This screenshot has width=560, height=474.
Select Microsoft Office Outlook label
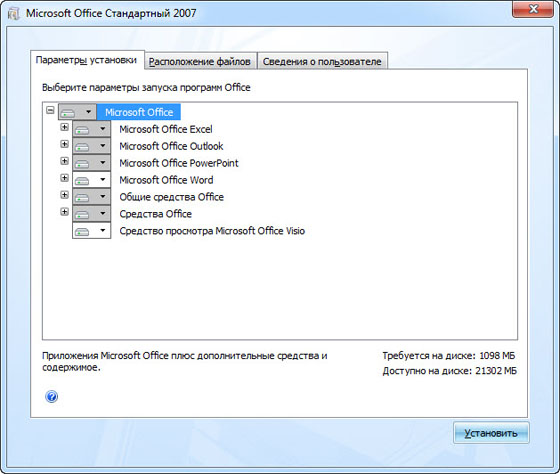[x=171, y=146]
